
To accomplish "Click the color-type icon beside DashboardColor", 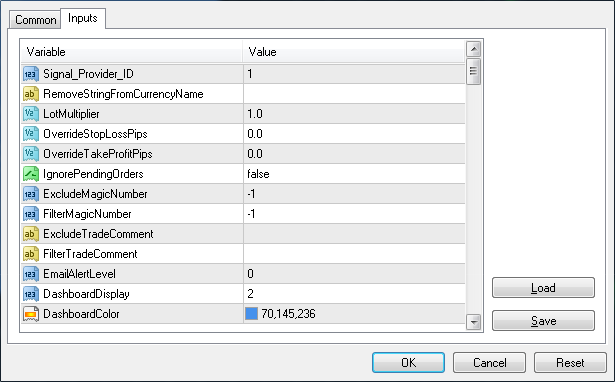I will pyautogui.click(x=31, y=314).
